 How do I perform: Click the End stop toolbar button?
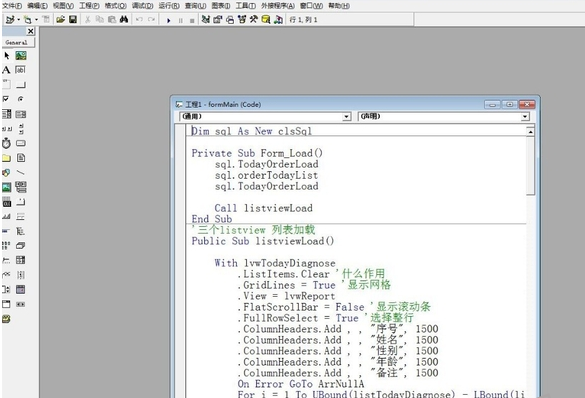click(192, 21)
